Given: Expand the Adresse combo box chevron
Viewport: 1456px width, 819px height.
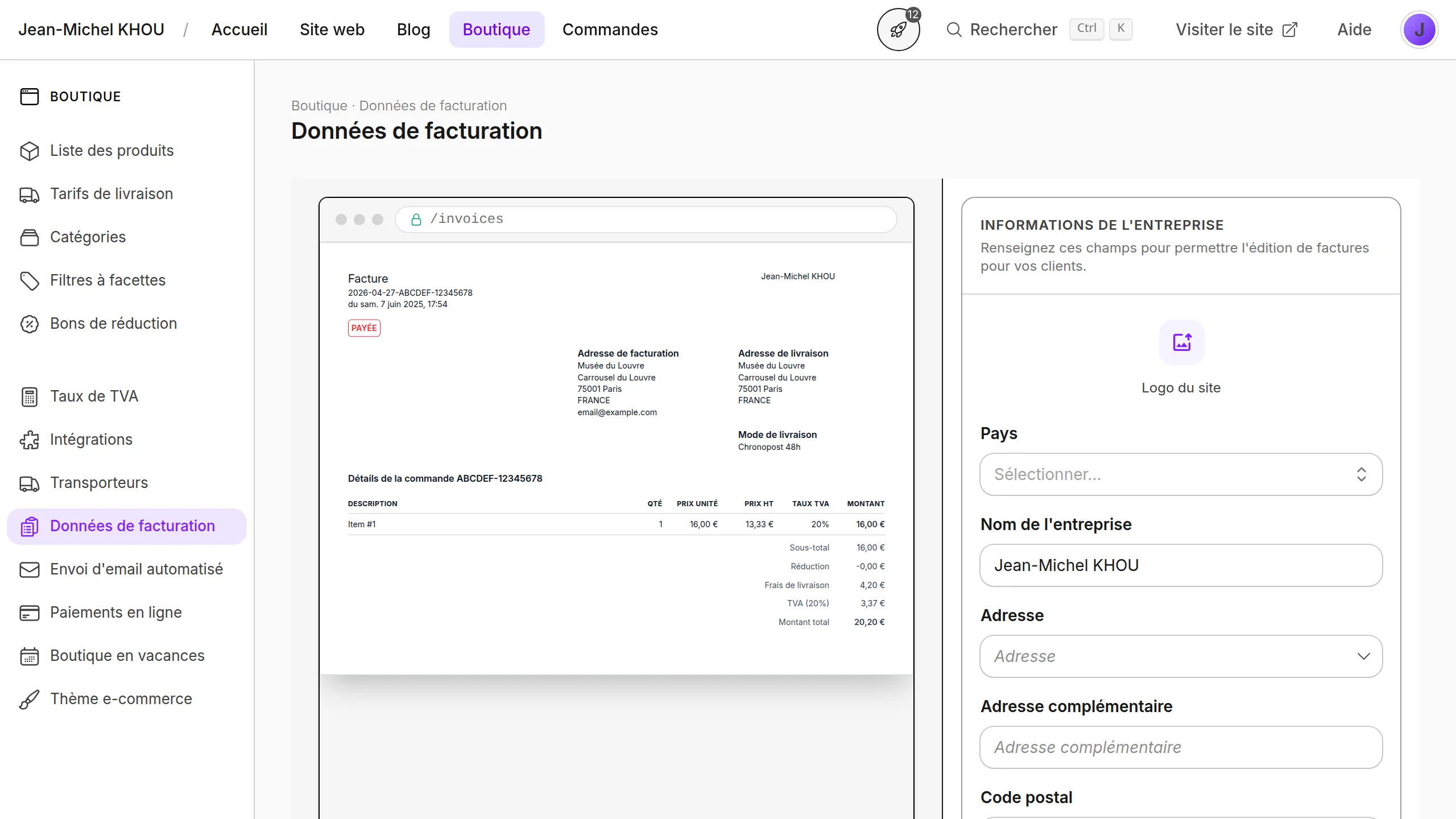Looking at the screenshot, I should click(x=1363, y=656).
